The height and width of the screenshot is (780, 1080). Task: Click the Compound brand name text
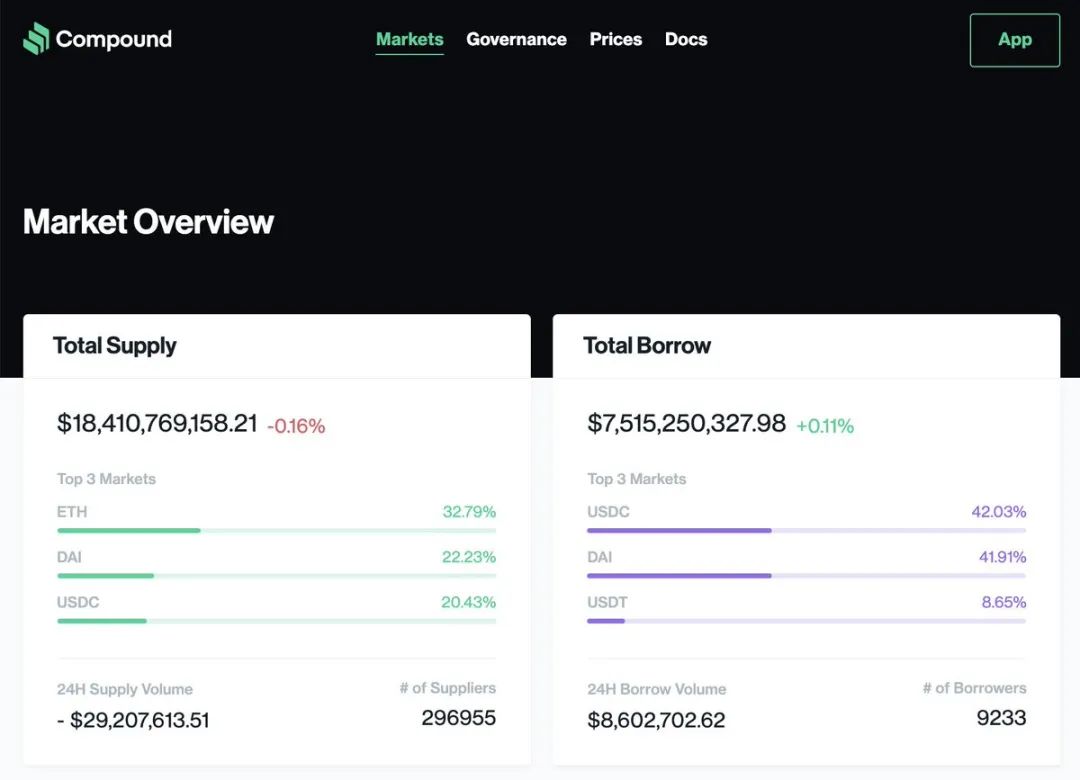114,39
